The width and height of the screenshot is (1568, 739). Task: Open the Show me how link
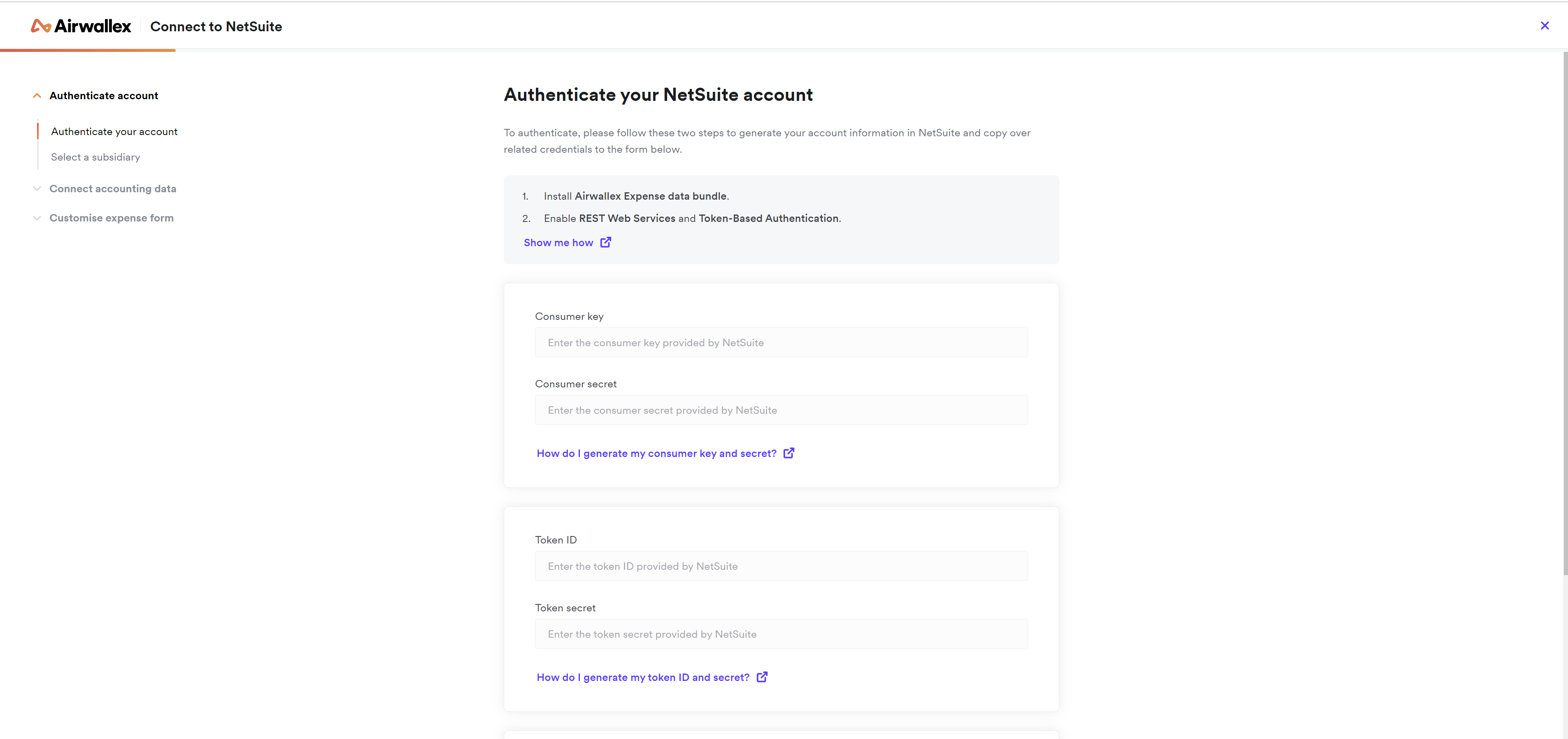pos(558,242)
